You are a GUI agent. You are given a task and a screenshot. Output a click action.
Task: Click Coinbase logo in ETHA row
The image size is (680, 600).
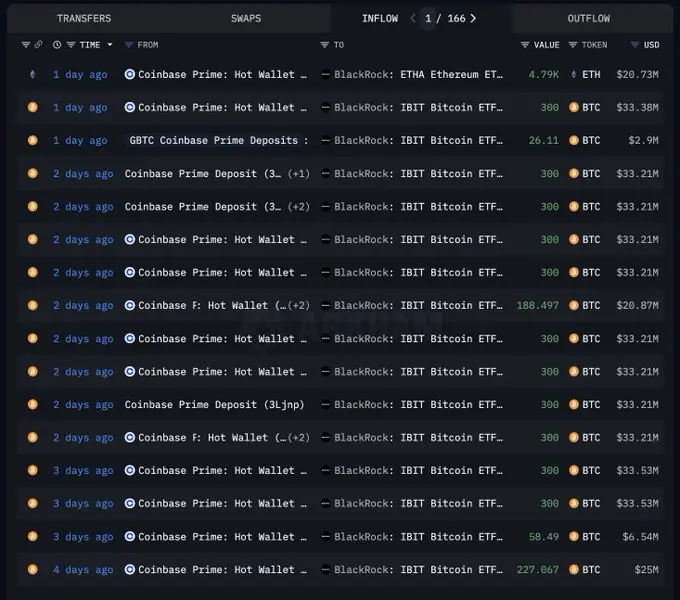130,74
